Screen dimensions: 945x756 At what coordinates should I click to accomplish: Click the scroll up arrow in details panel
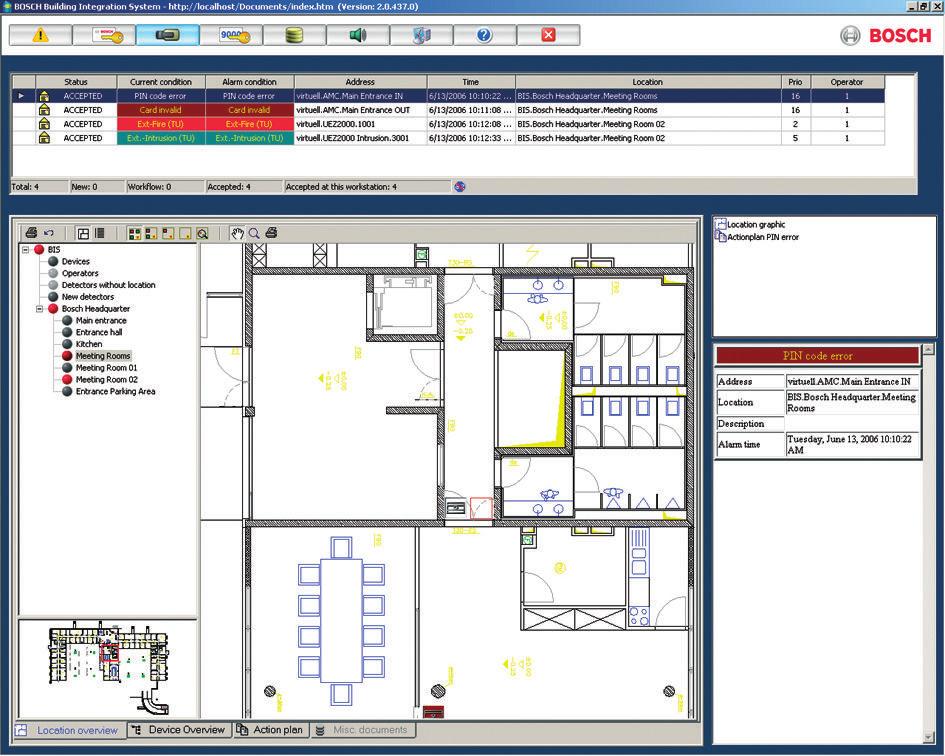tap(928, 349)
